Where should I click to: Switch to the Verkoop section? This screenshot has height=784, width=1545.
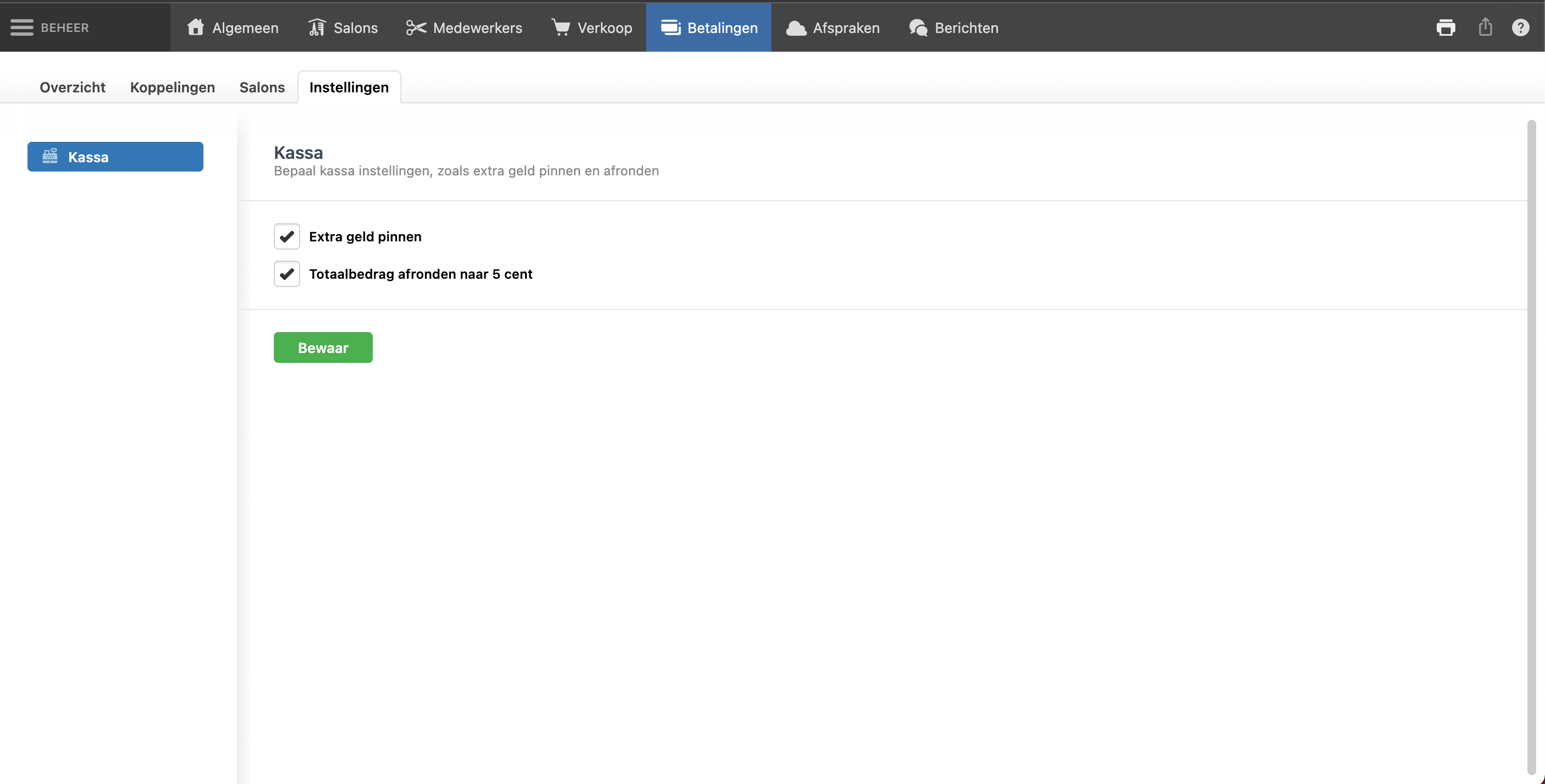point(592,27)
